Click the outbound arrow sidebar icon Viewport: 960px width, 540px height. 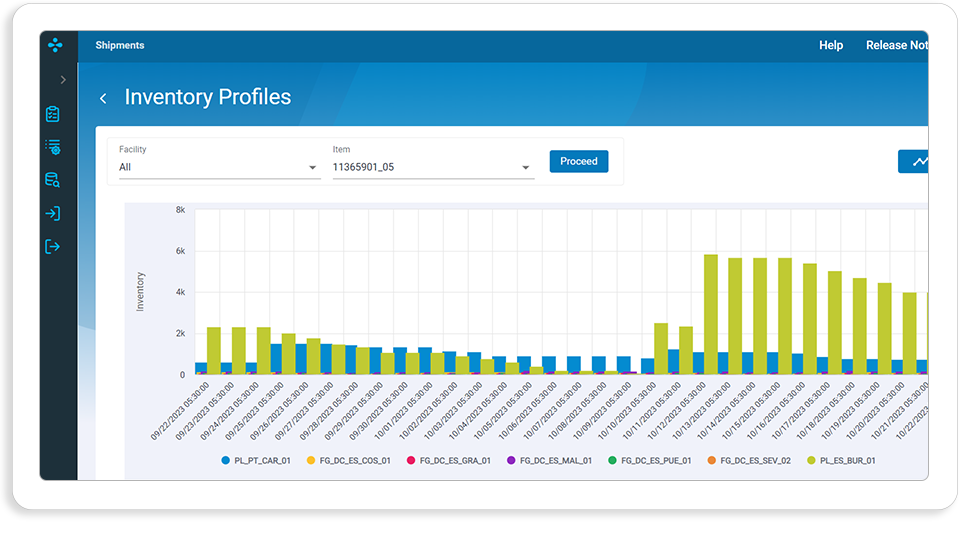(53, 247)
